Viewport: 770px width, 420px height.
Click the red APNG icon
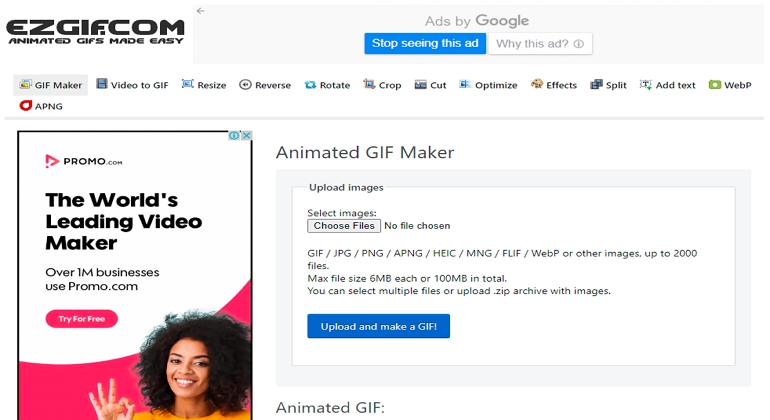coord(26,106)
